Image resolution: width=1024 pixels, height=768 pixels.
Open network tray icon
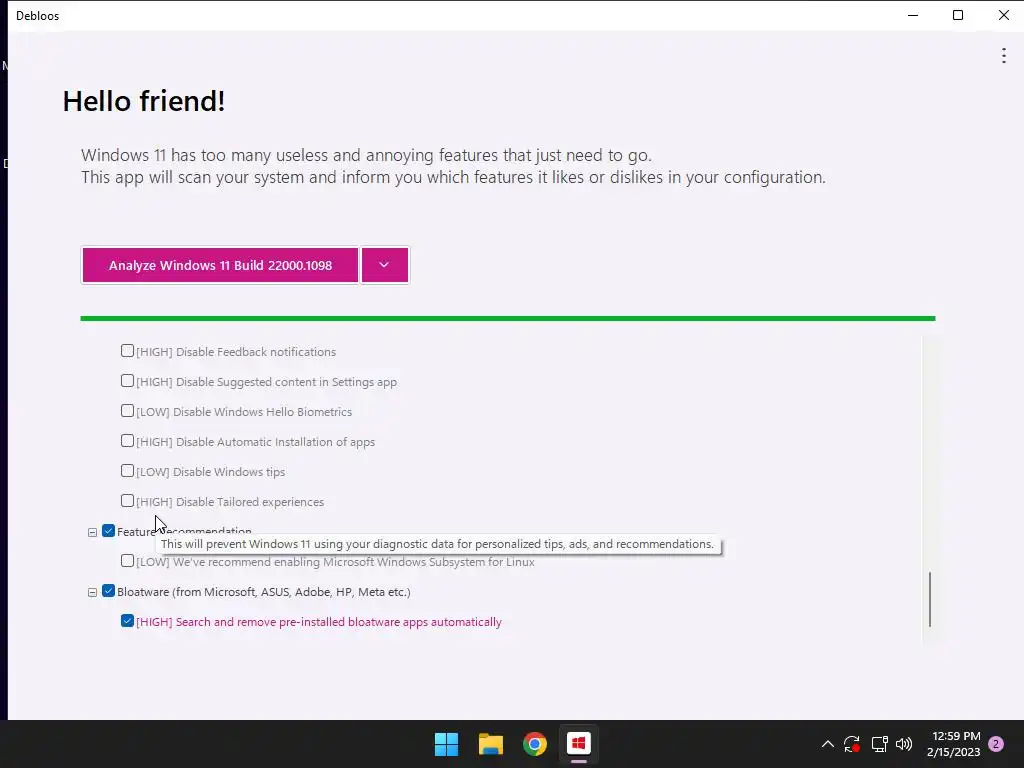[879, 744]
